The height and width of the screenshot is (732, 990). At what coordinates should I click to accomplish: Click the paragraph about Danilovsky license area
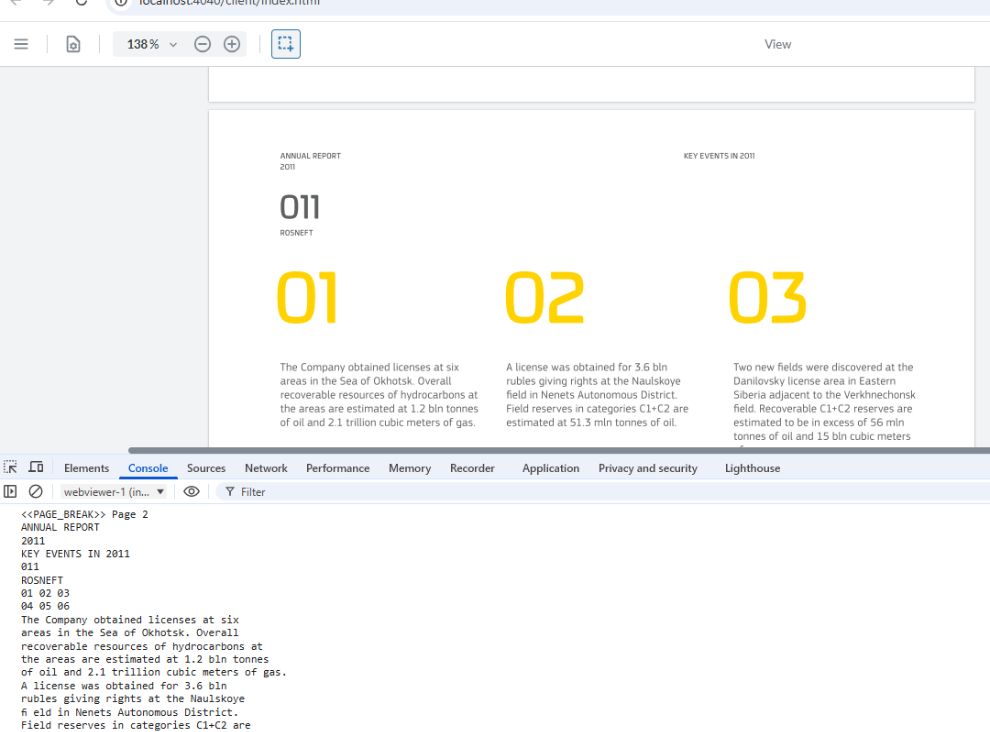pyautogui.click(x=824, y=402)
